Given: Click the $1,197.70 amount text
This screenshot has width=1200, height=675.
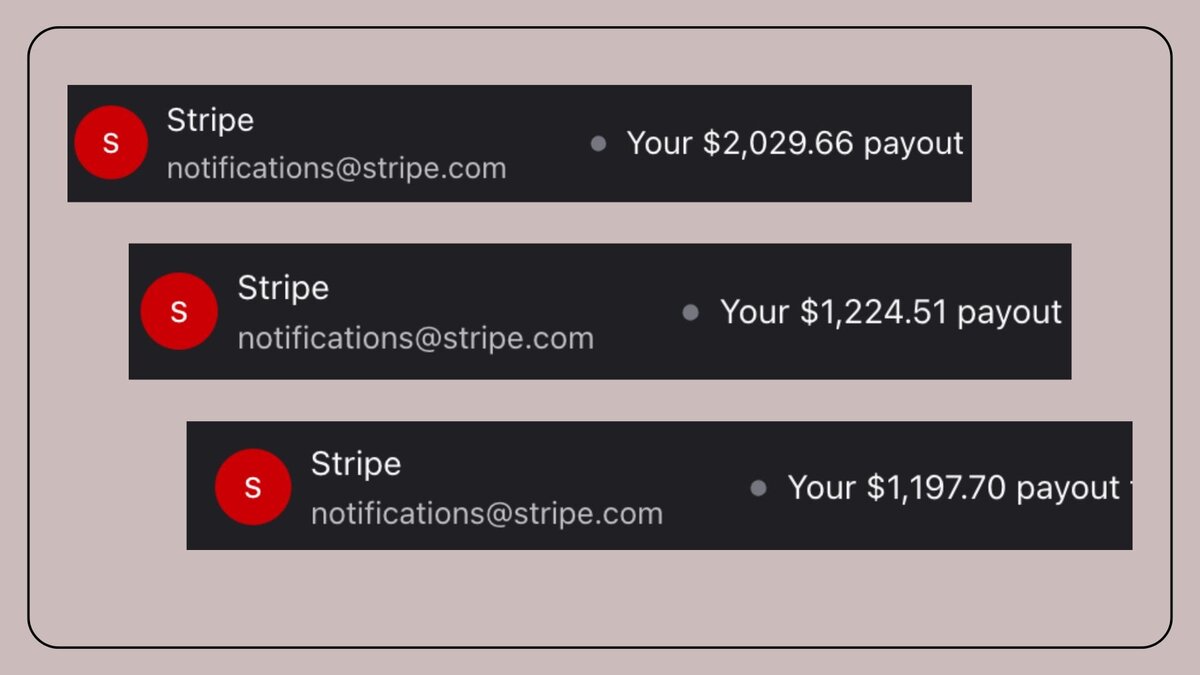Looking at the screenshot, I should pos(940,488).
